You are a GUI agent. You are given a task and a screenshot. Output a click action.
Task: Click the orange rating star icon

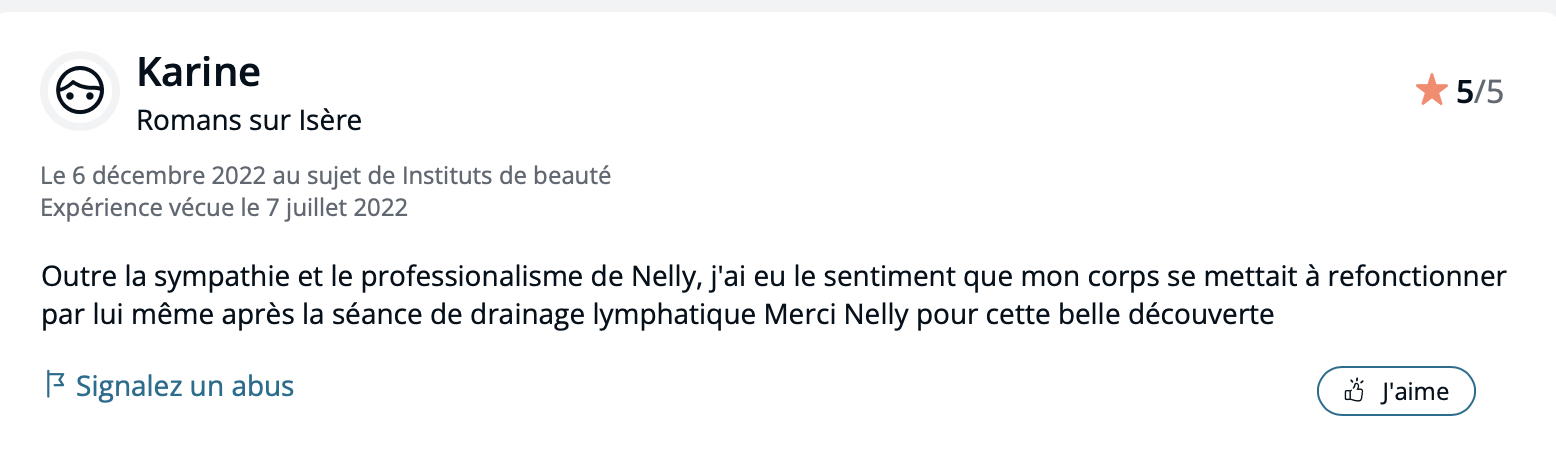(x=1431, y=91)
